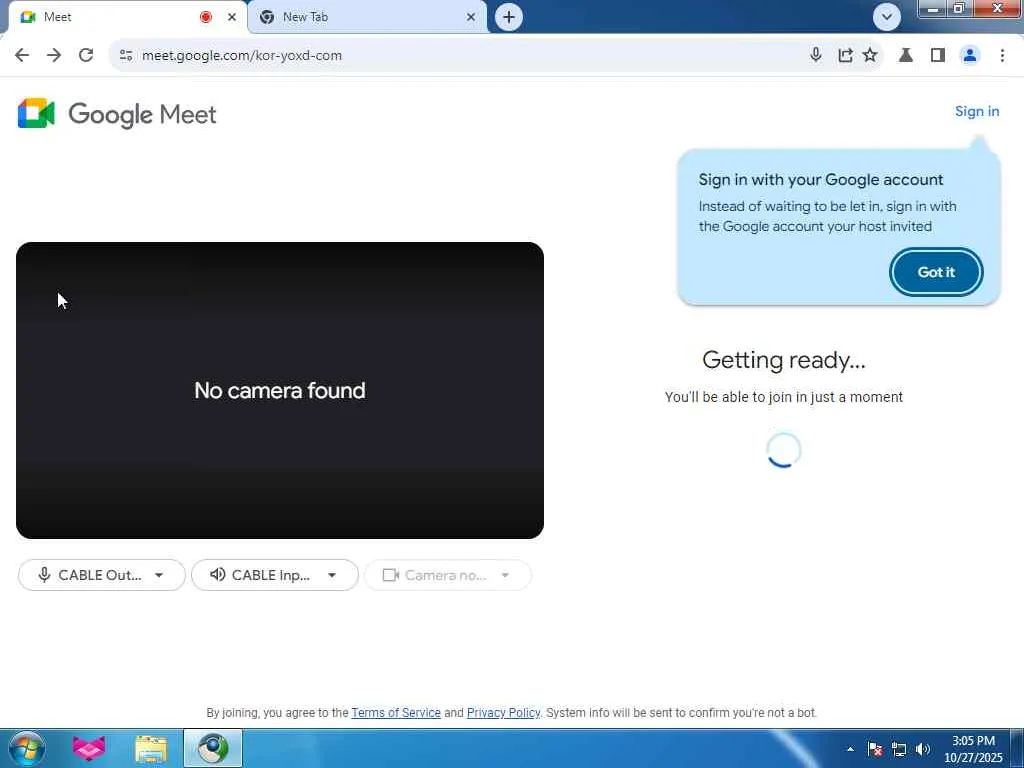Open the Windows Start menu
Screen dimensions: 1024x768
27,748
